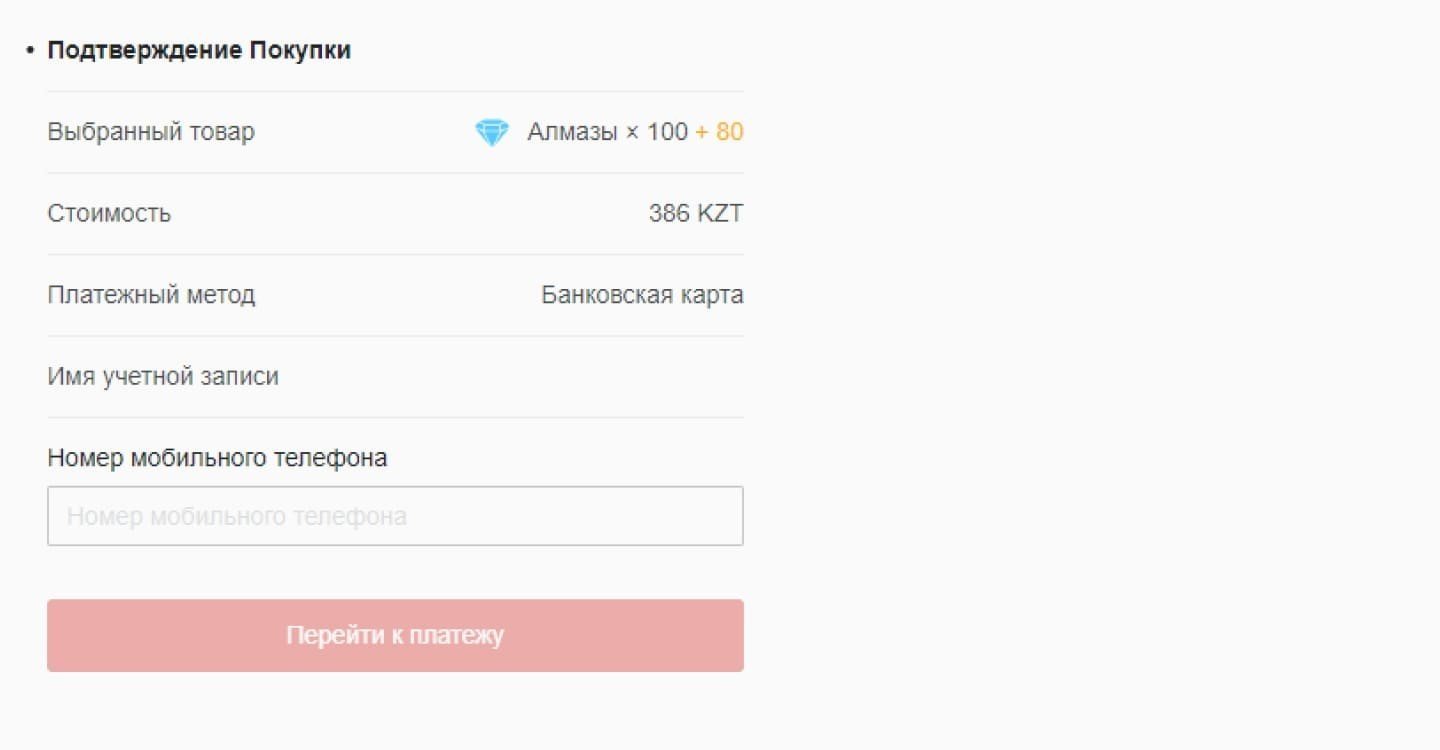Click the 'Имя учетной записи' row label
The image size is (1440, 750).
pyautogui.click(x=163, y=376)
